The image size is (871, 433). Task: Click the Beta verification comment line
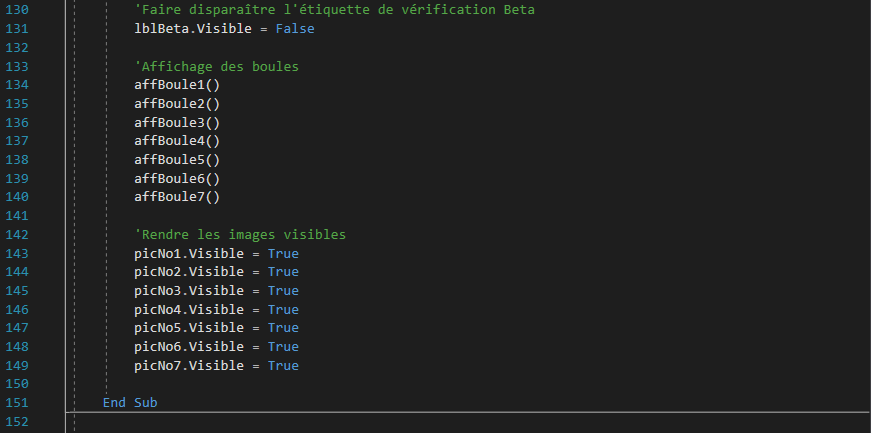[334, 10]
